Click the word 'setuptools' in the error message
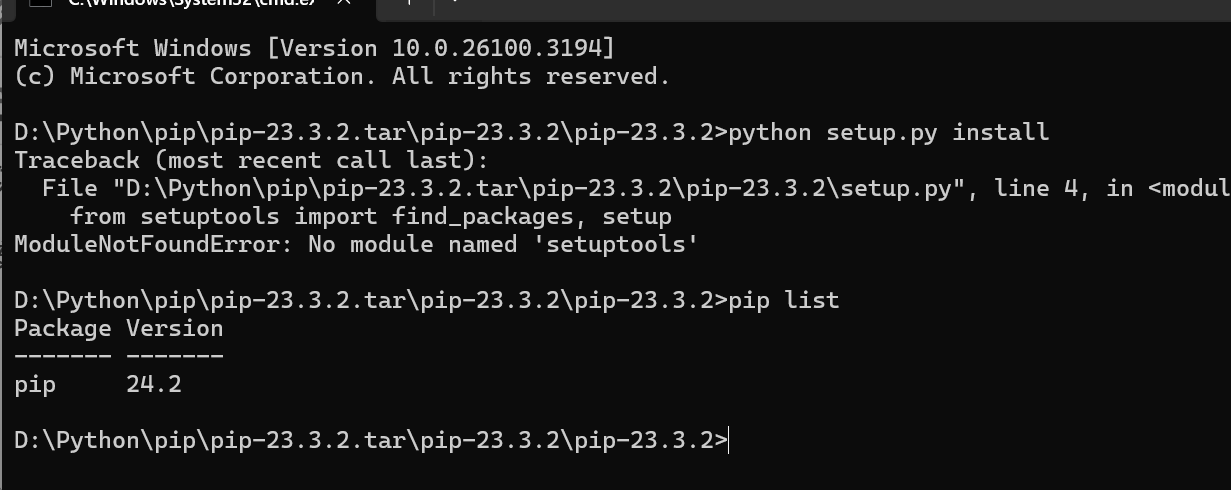 point(615,244)
